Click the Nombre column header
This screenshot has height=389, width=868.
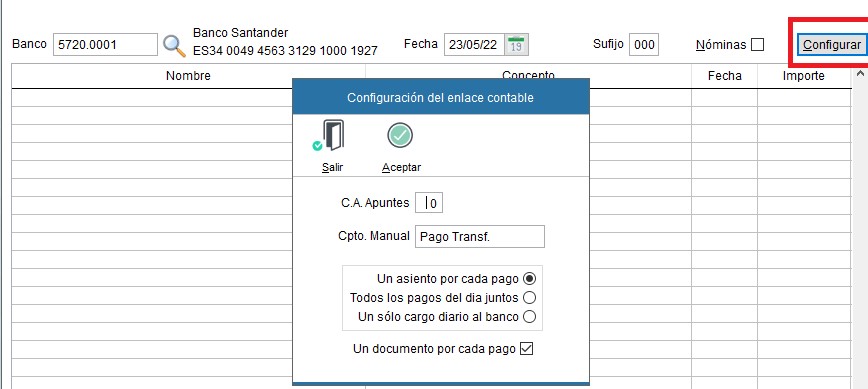tap(188, 76)
